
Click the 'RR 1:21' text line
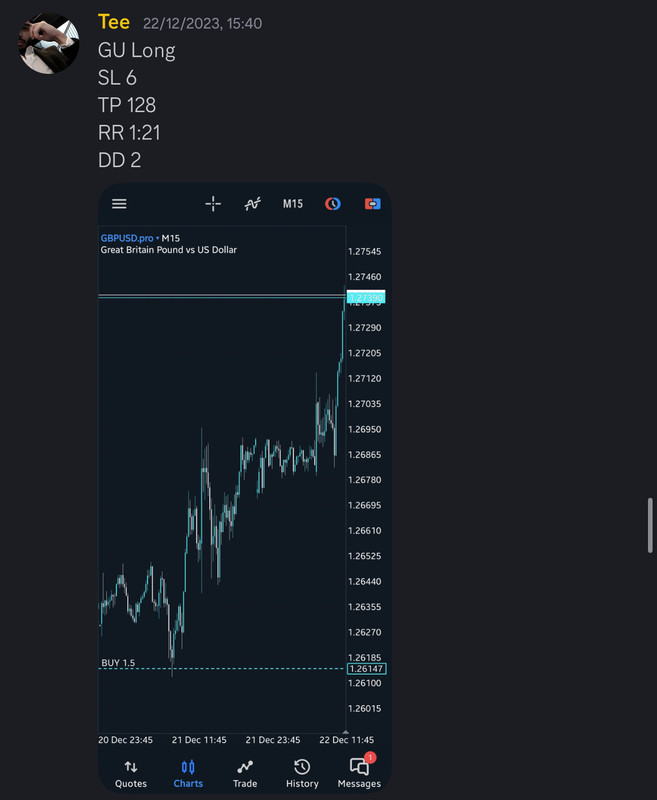pyautogui.click(x=129, y=133)
